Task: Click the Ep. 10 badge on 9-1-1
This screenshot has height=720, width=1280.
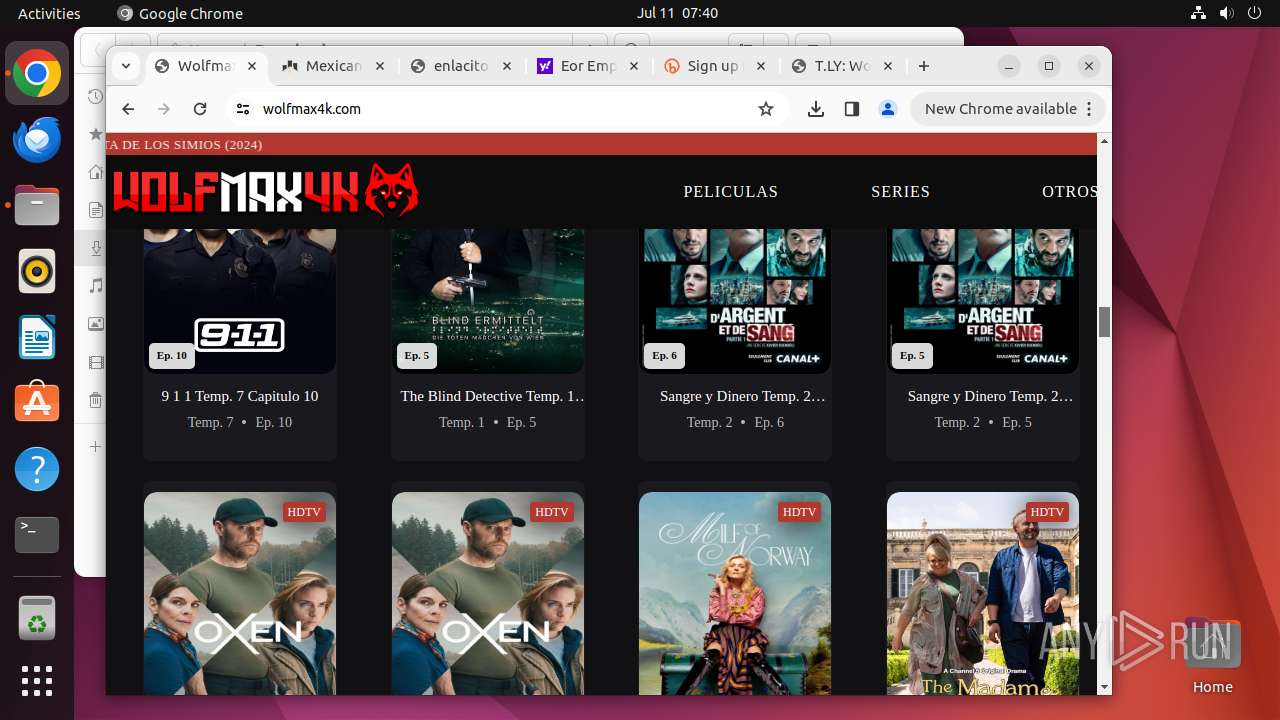Action: click(x=172, y=355)
